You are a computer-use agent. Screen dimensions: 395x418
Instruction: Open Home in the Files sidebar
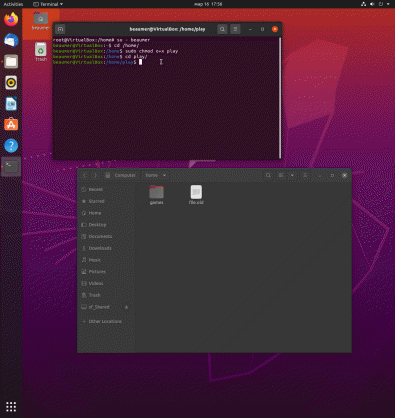click(x=106, y=213)
